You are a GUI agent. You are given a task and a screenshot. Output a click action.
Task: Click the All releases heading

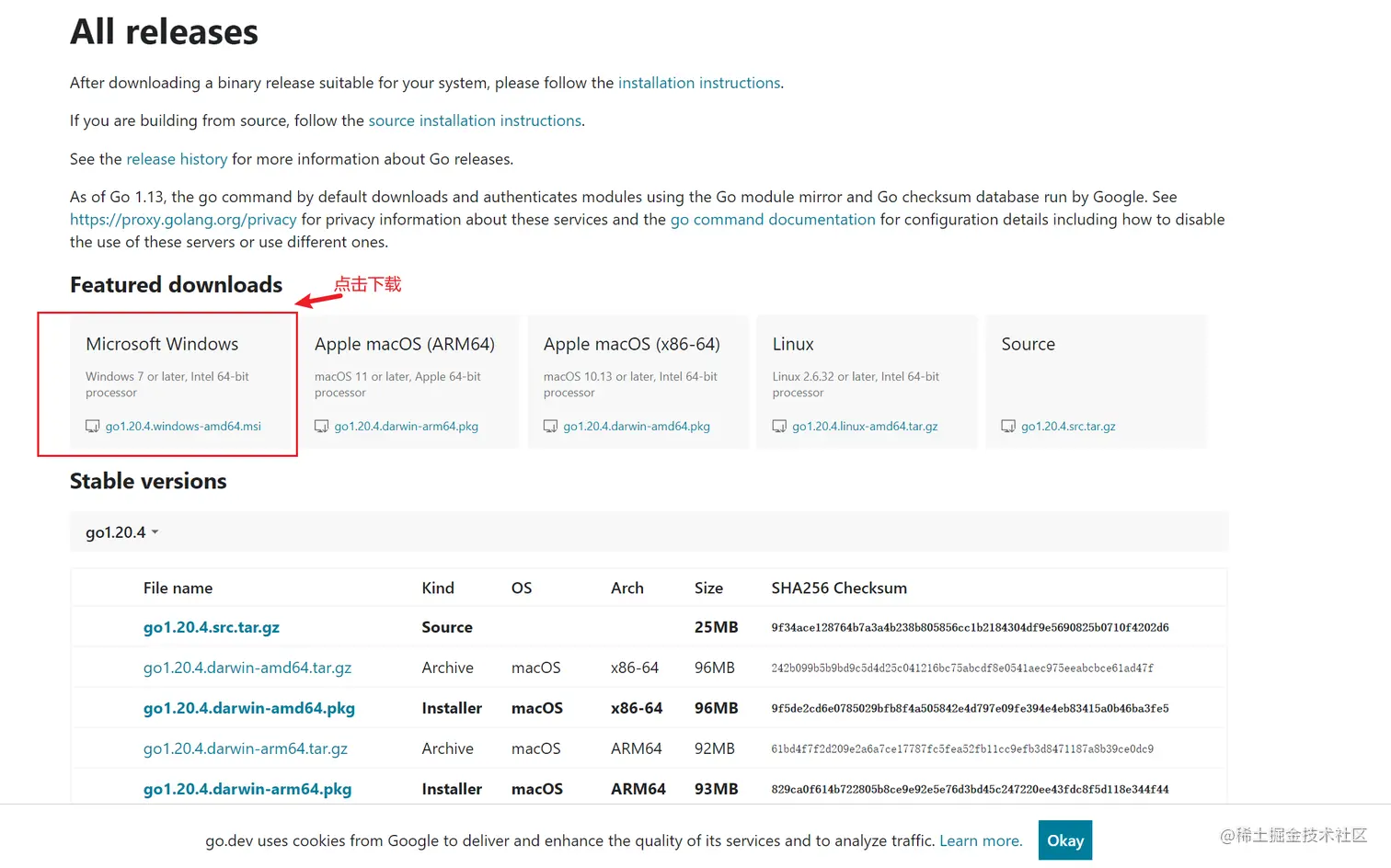tap(165, 32)
